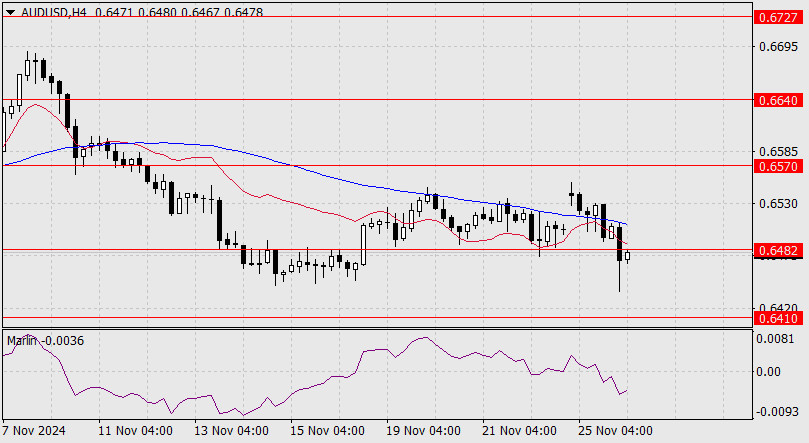Click the 15 Nov 04:00 time axis label
Screen dimensions: 809x443
point(327,431)
